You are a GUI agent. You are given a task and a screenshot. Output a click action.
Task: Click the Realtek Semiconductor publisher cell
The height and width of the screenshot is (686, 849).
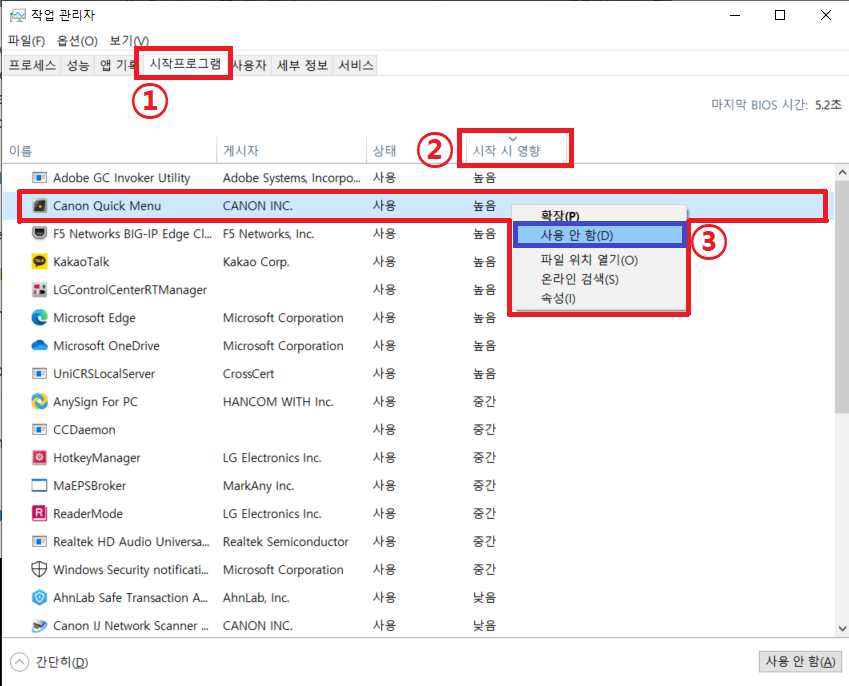[285, 542]
